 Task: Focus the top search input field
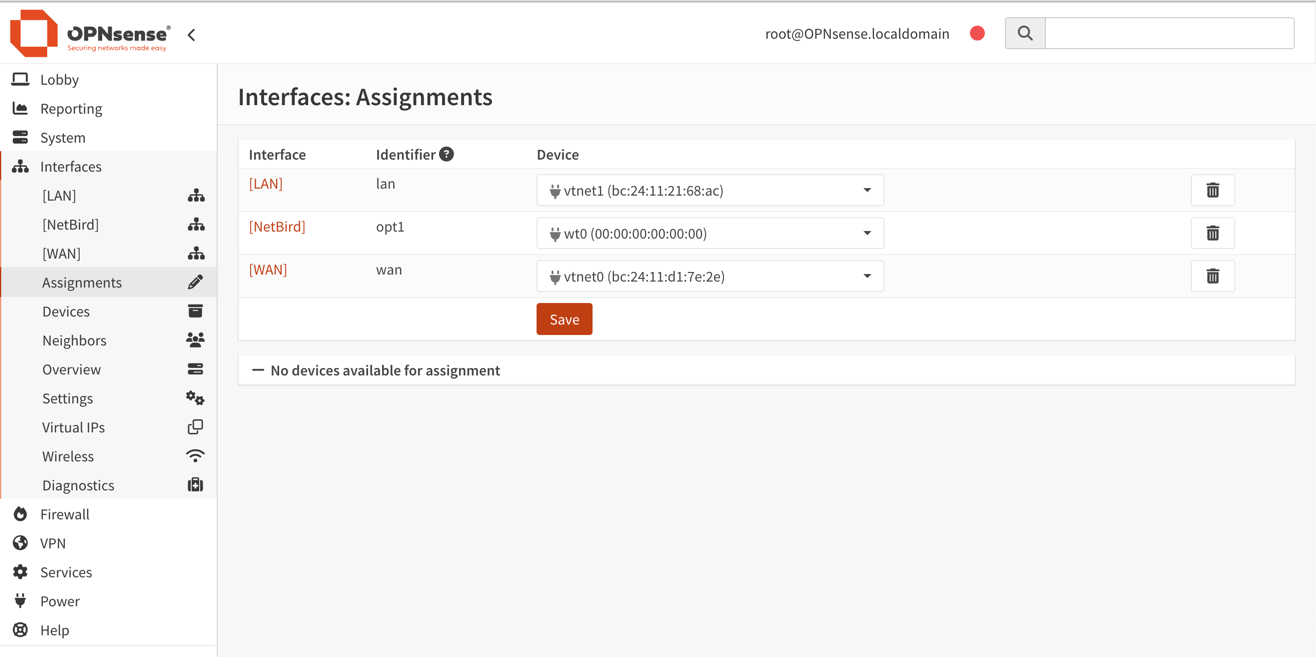click(1169, 33)
